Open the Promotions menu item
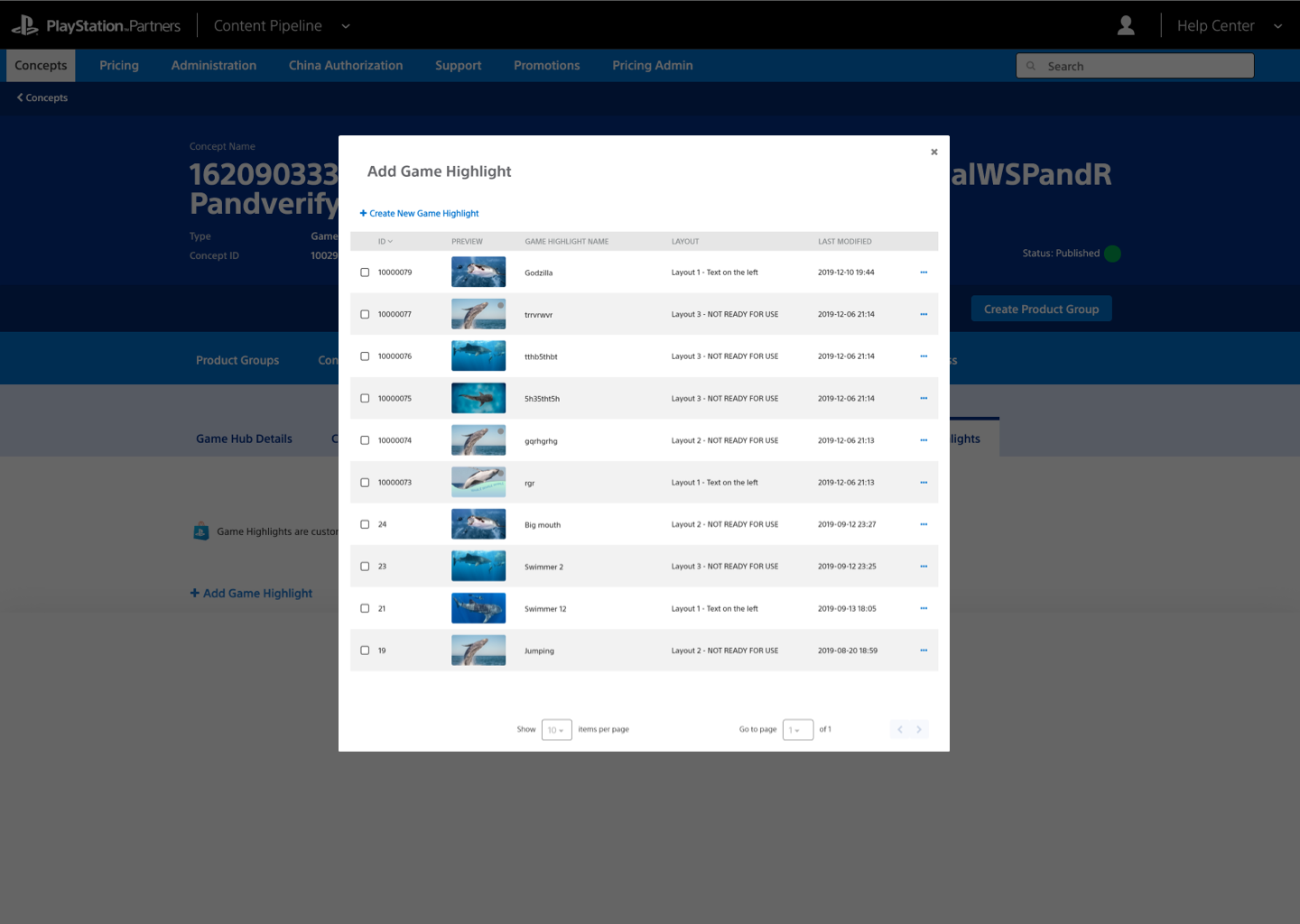Screen dimensions: 1300x924 547,65
